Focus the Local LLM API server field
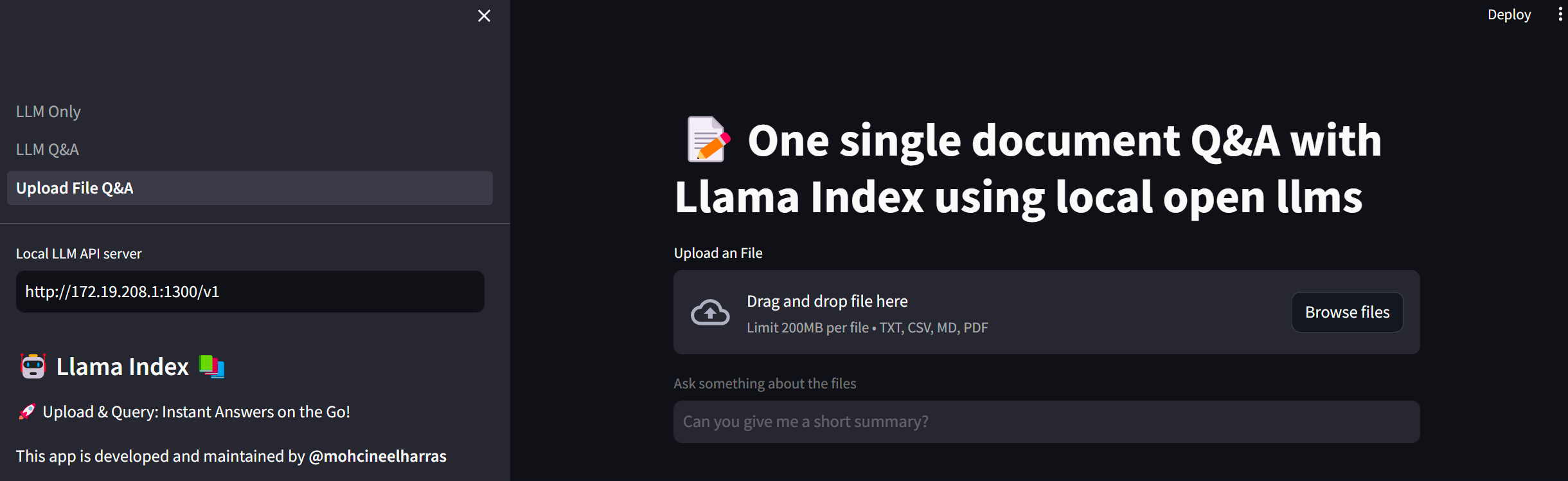1568x481 pixels. 250,292
